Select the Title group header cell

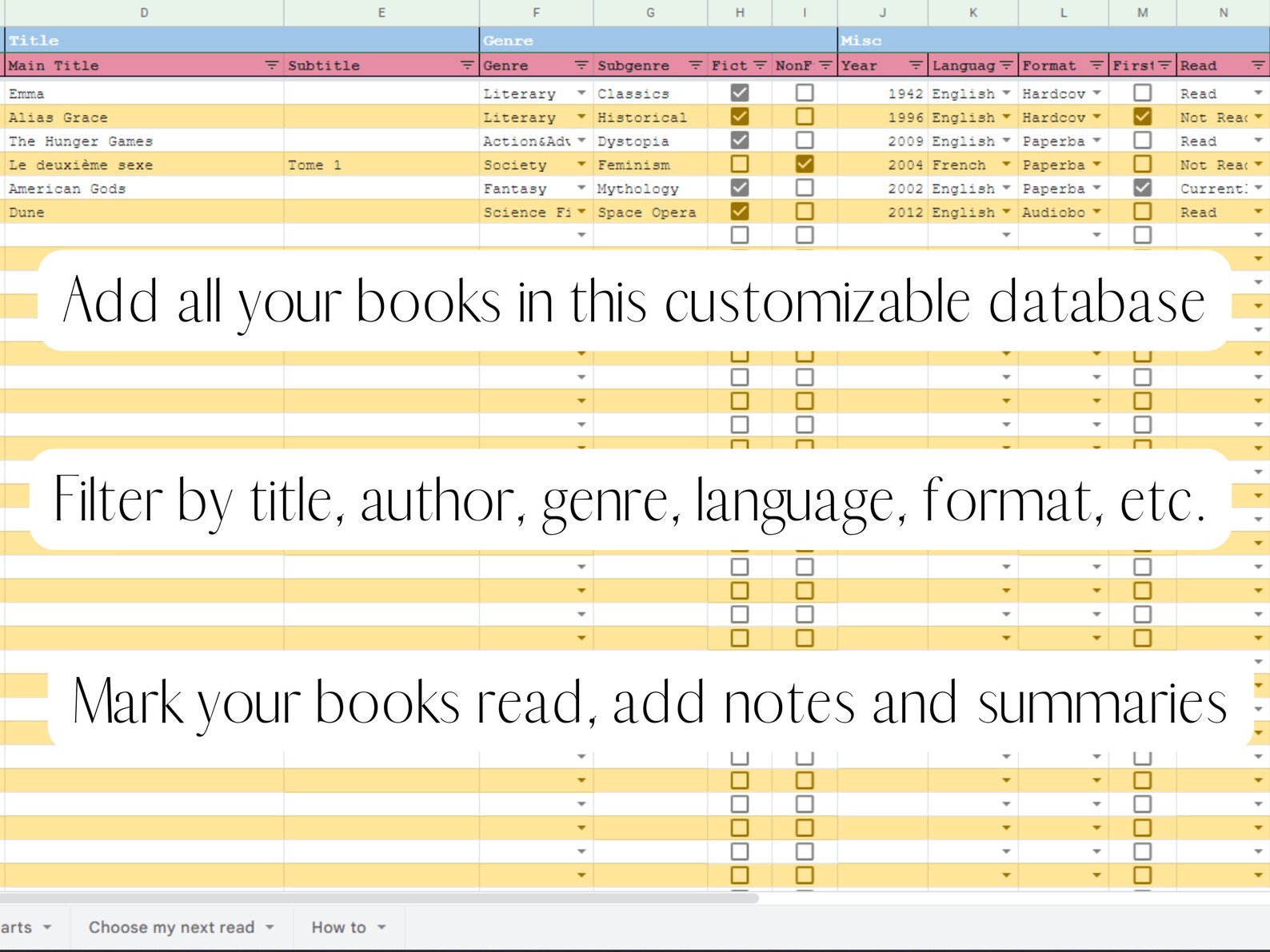click(242, 40)
